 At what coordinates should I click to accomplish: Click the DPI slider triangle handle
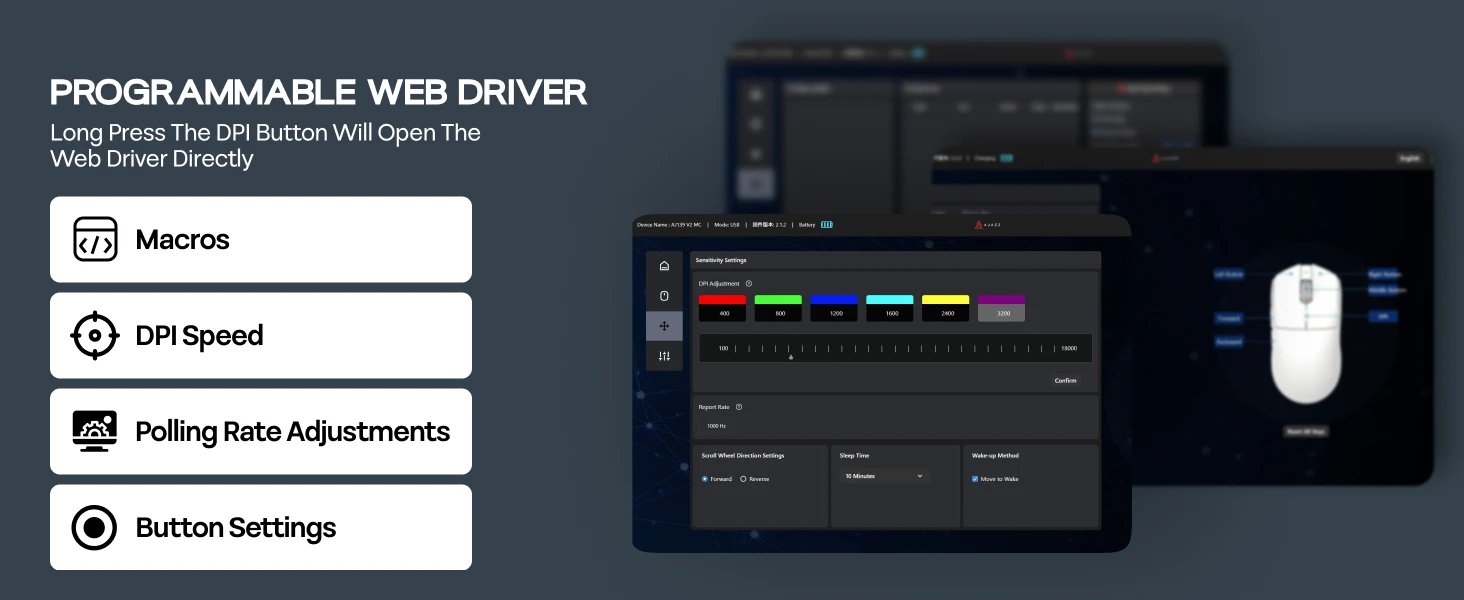[x=791, y=357]
